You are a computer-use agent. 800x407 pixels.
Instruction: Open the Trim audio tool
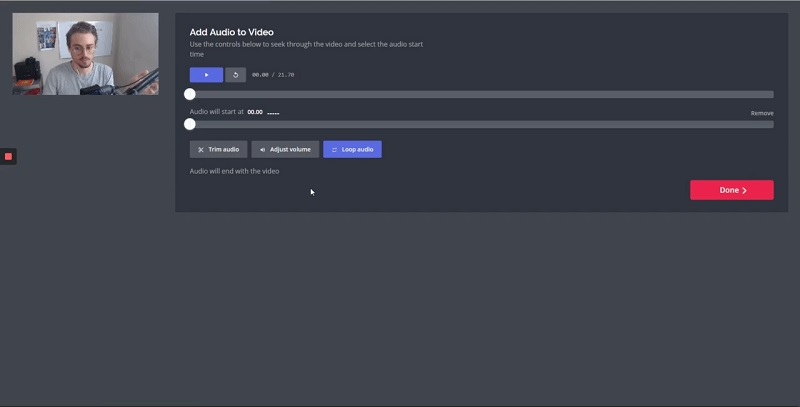pyautogui.click(x=219, y=149)
